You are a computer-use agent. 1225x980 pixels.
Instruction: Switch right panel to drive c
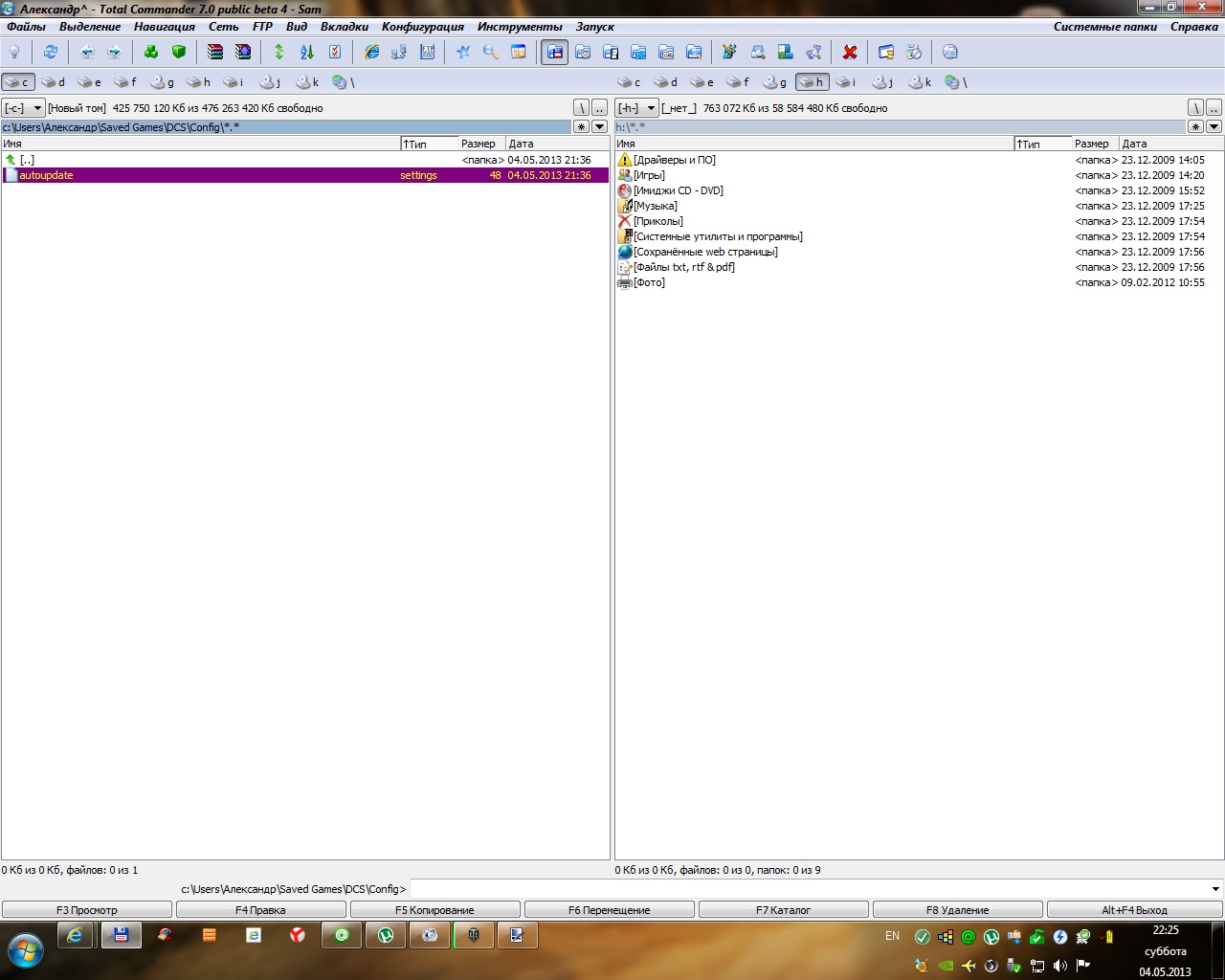point(631,82)
